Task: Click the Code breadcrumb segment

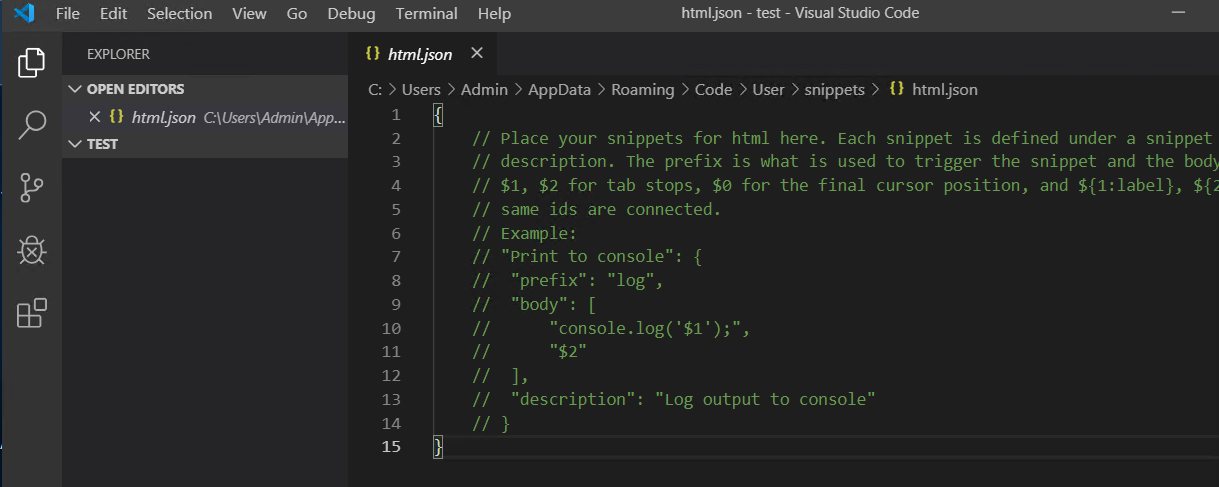Action: point(714,89)
